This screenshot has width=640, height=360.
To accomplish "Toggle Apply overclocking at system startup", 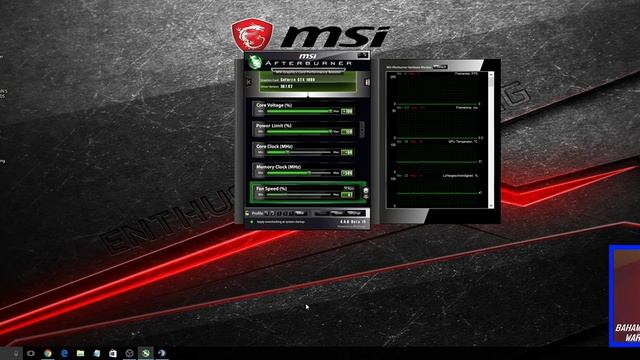I will [x=252, y=222].
